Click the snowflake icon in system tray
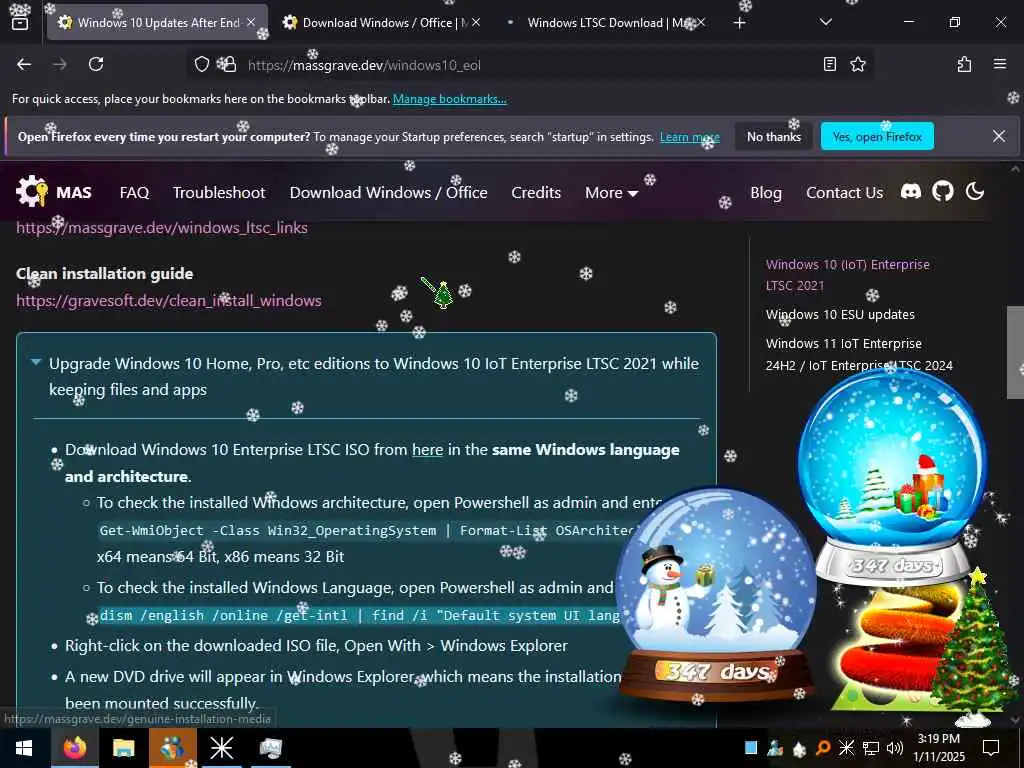The image size is (1024, 768). pyautogui.click(x=846, y=748)
